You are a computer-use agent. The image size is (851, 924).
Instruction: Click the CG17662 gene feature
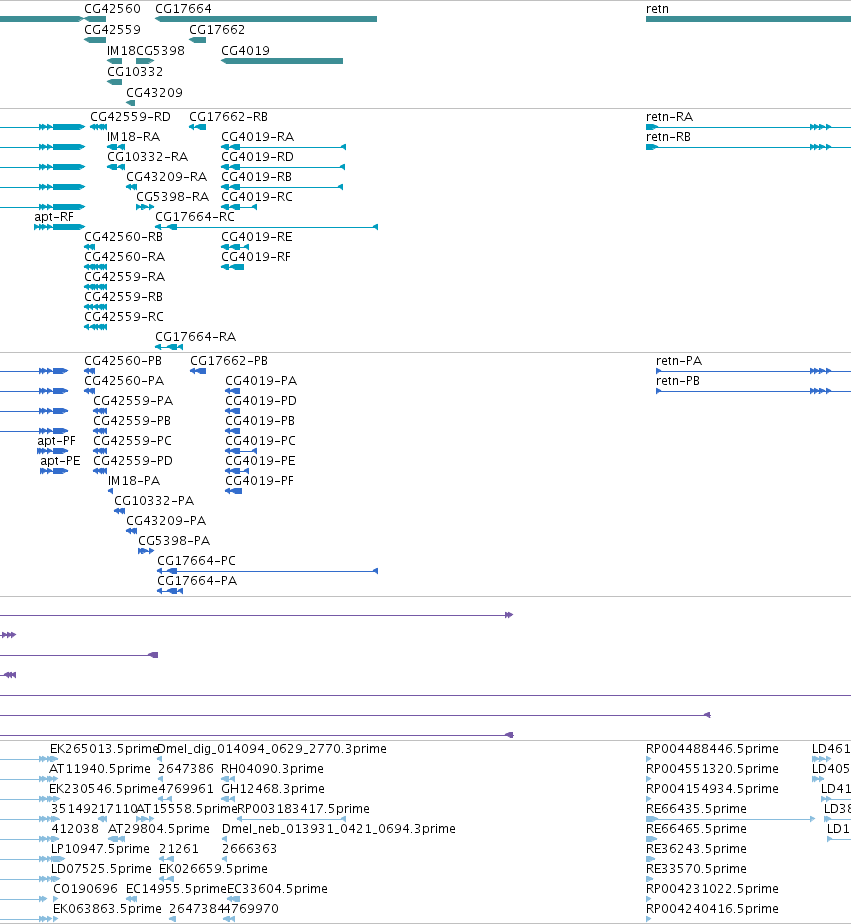pos(197,40)
